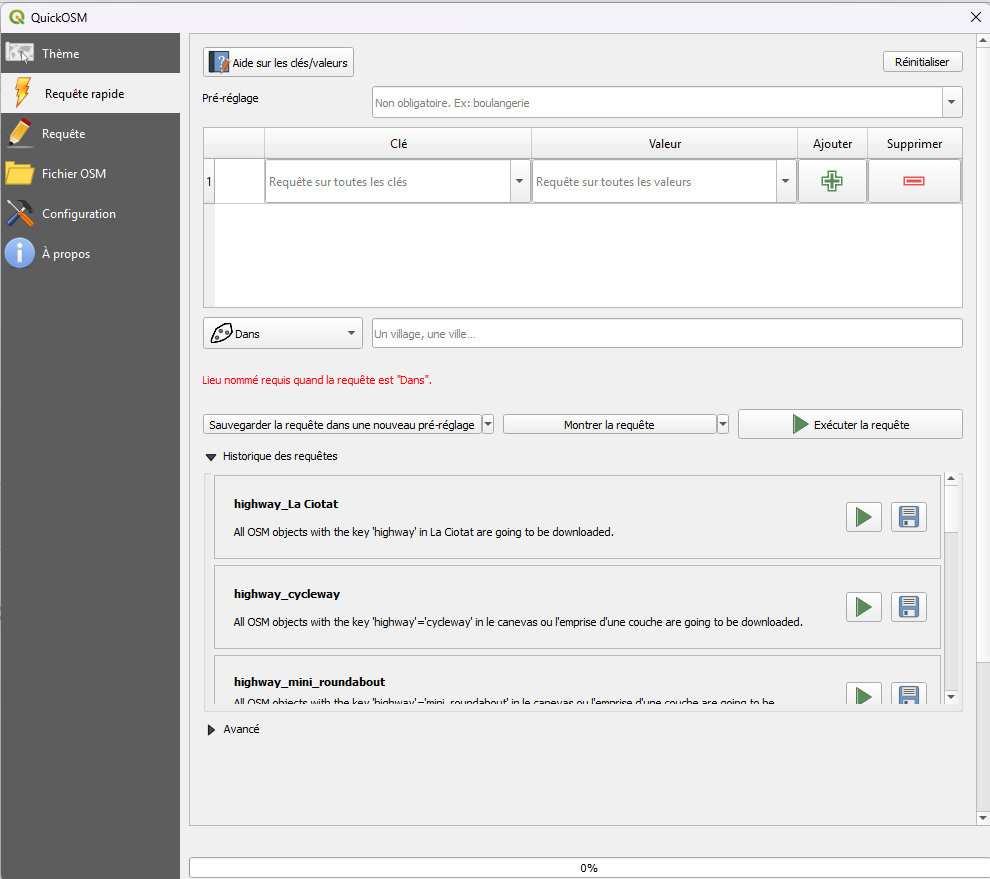Screen dimensions: 990x879
Task: Save the highway_cycleway query as preset
Action: pos(909,607)
